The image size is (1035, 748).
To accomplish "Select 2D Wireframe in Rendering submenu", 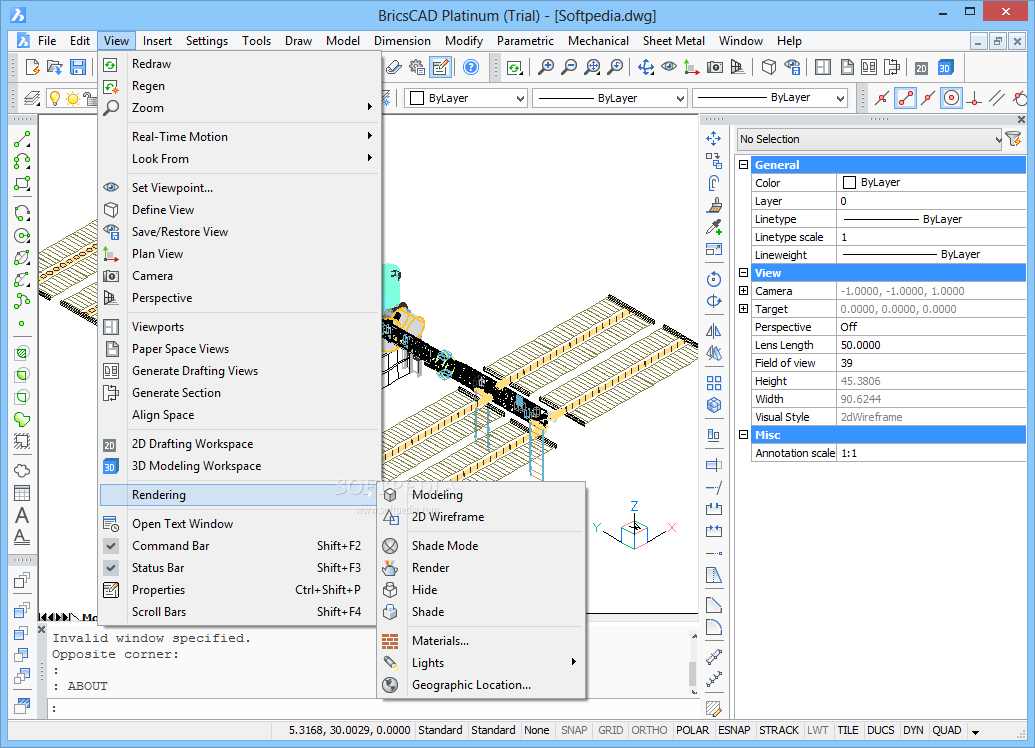I will (x=481, y=517).
